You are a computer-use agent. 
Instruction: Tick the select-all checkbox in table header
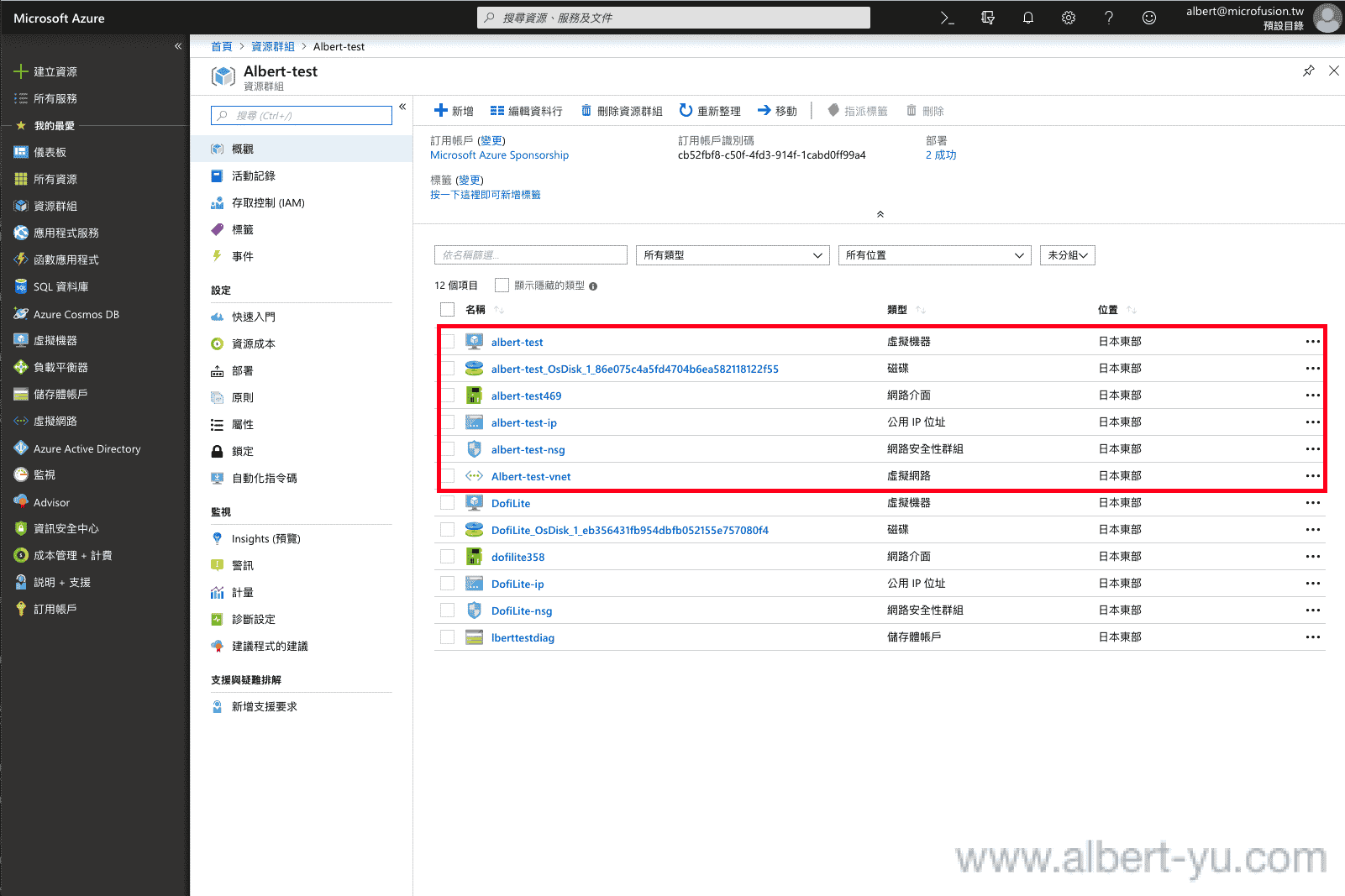[447, 309]
